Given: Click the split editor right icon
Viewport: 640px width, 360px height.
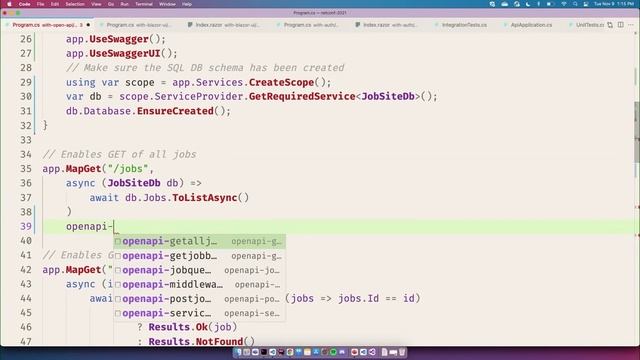Looking at the screenshot, I should (620, 25).
